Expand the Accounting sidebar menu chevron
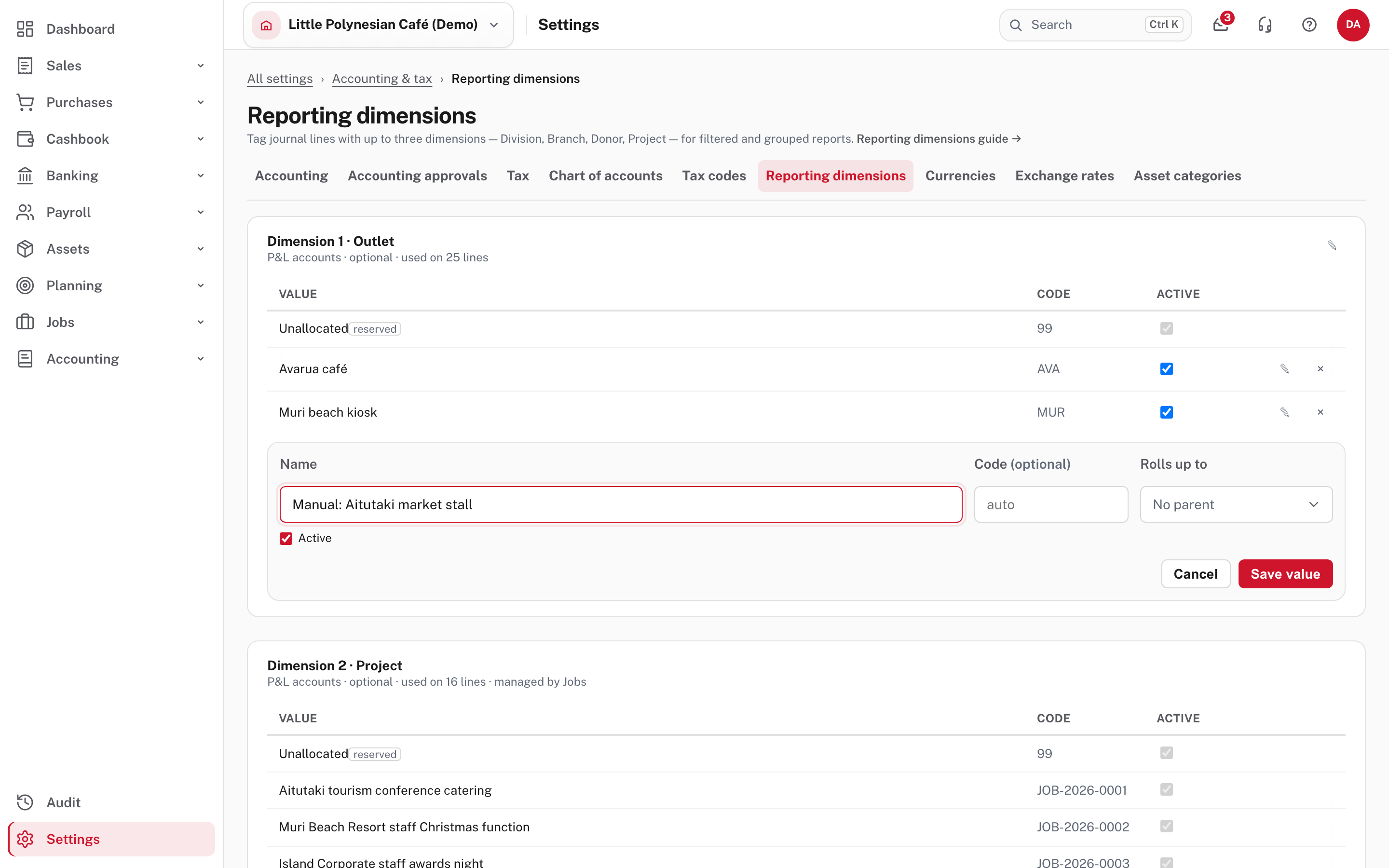 tap(200, 359)
